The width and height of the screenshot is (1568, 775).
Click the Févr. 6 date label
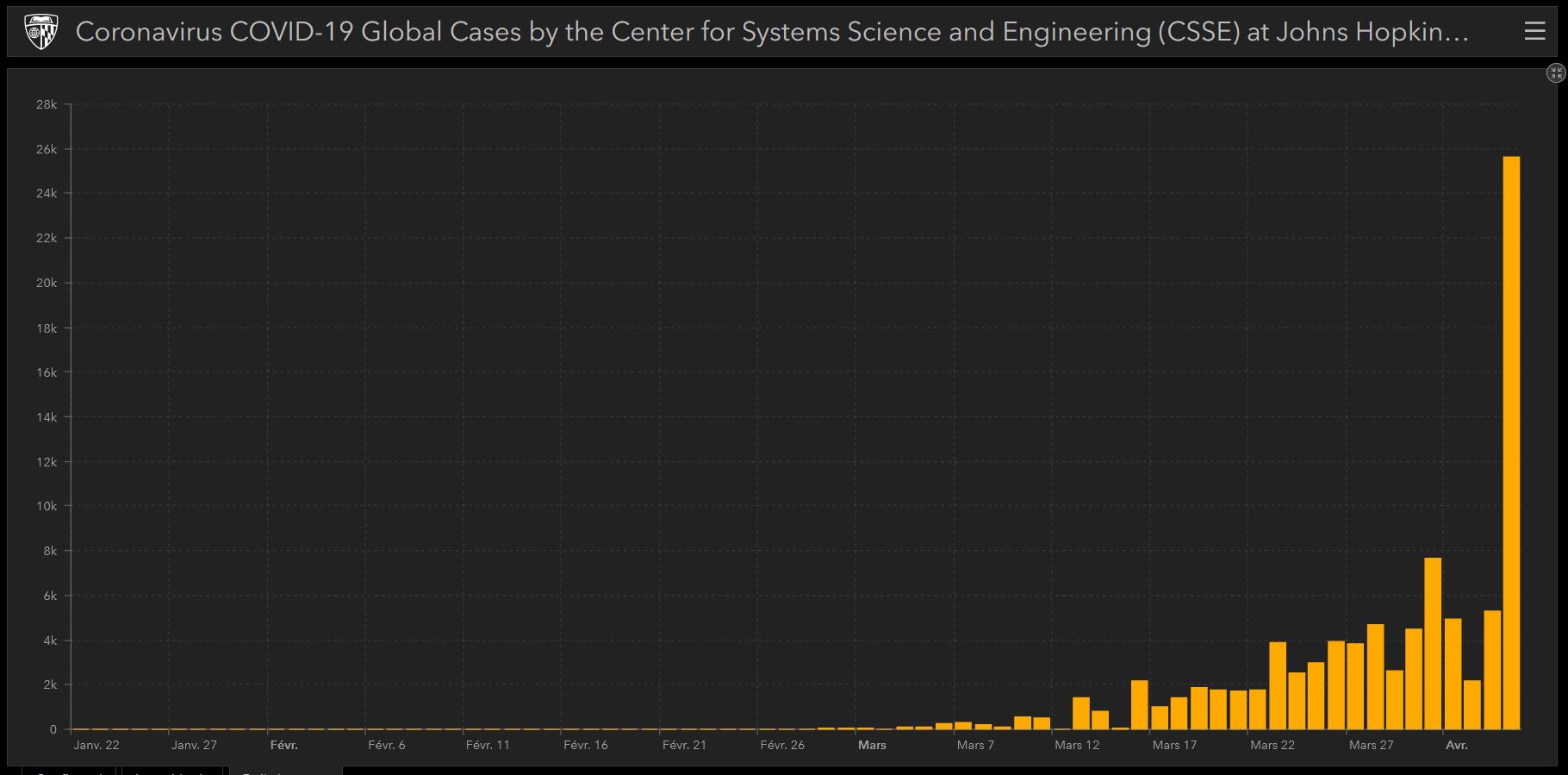386,745
